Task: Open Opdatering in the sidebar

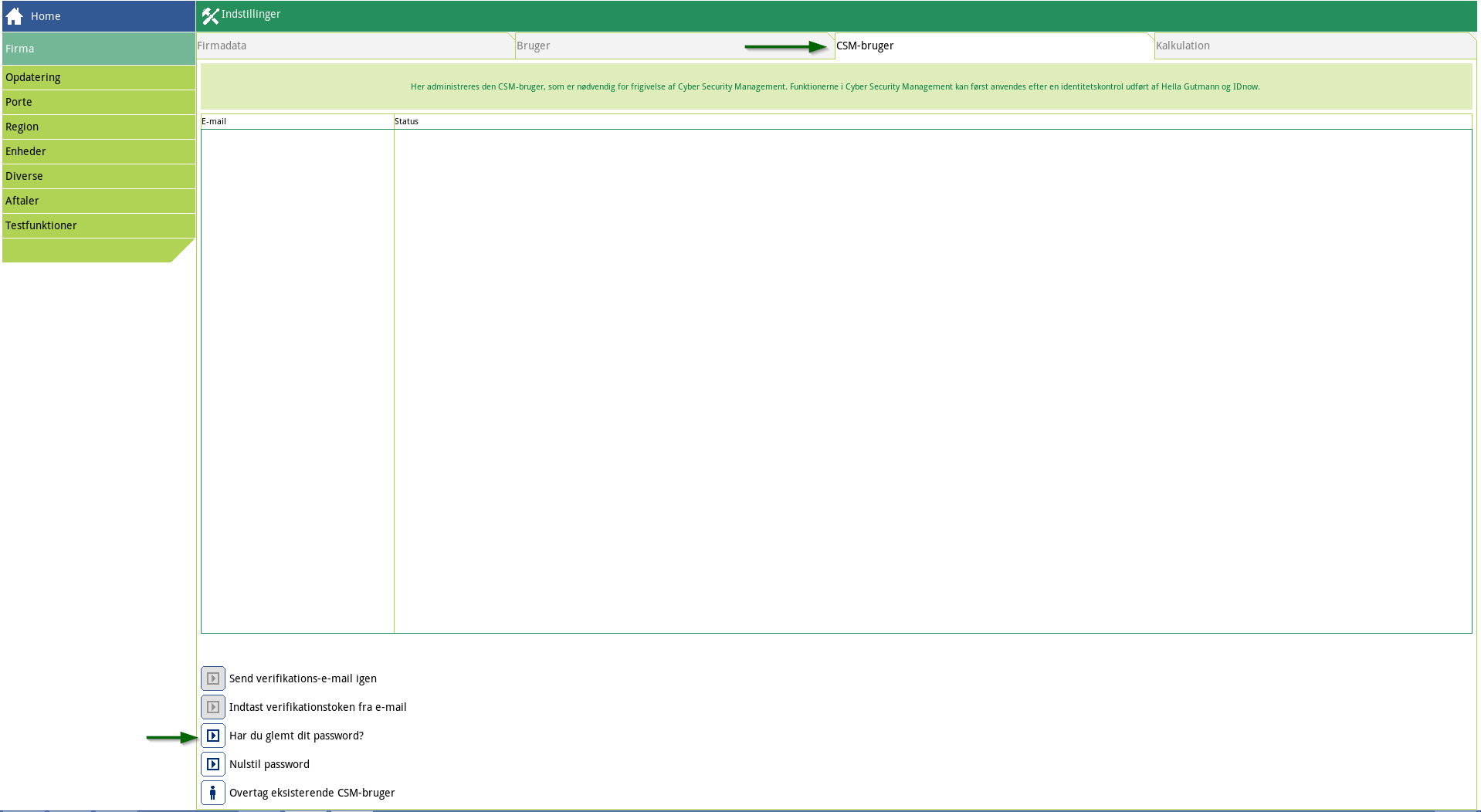Action: pyautogui.click(x=99, y=77)
